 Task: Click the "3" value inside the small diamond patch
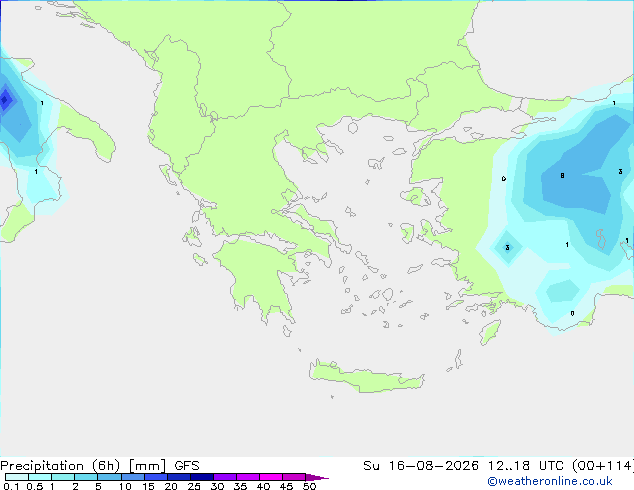(507, 247)
